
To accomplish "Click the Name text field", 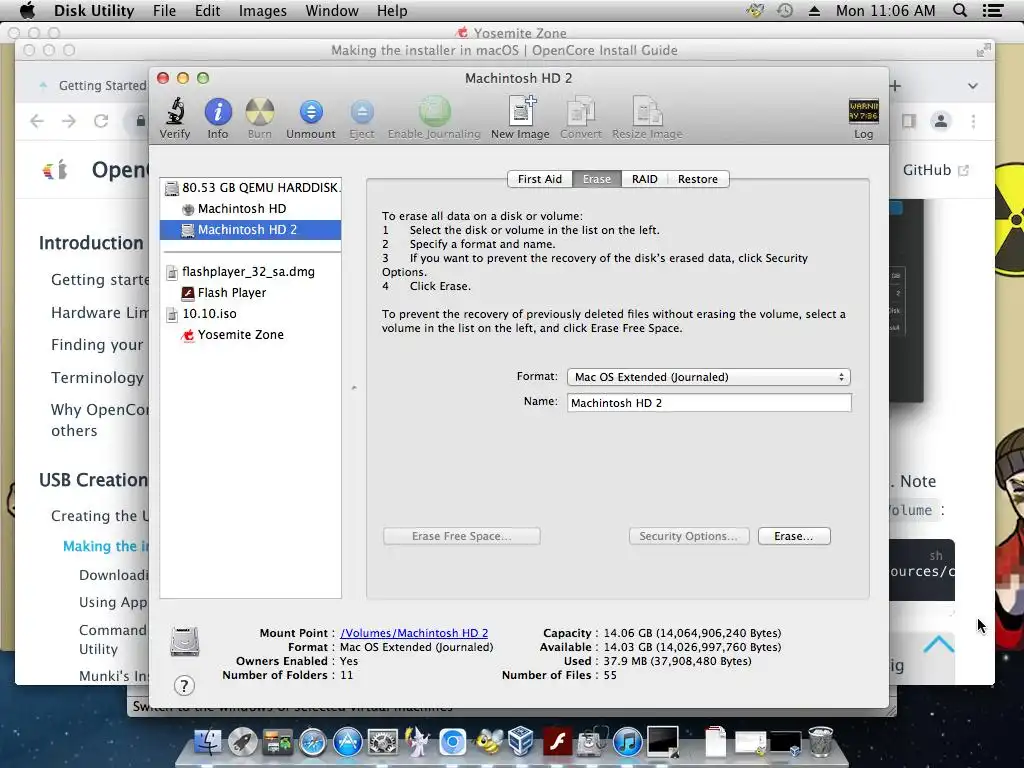I will click(709, 403).
